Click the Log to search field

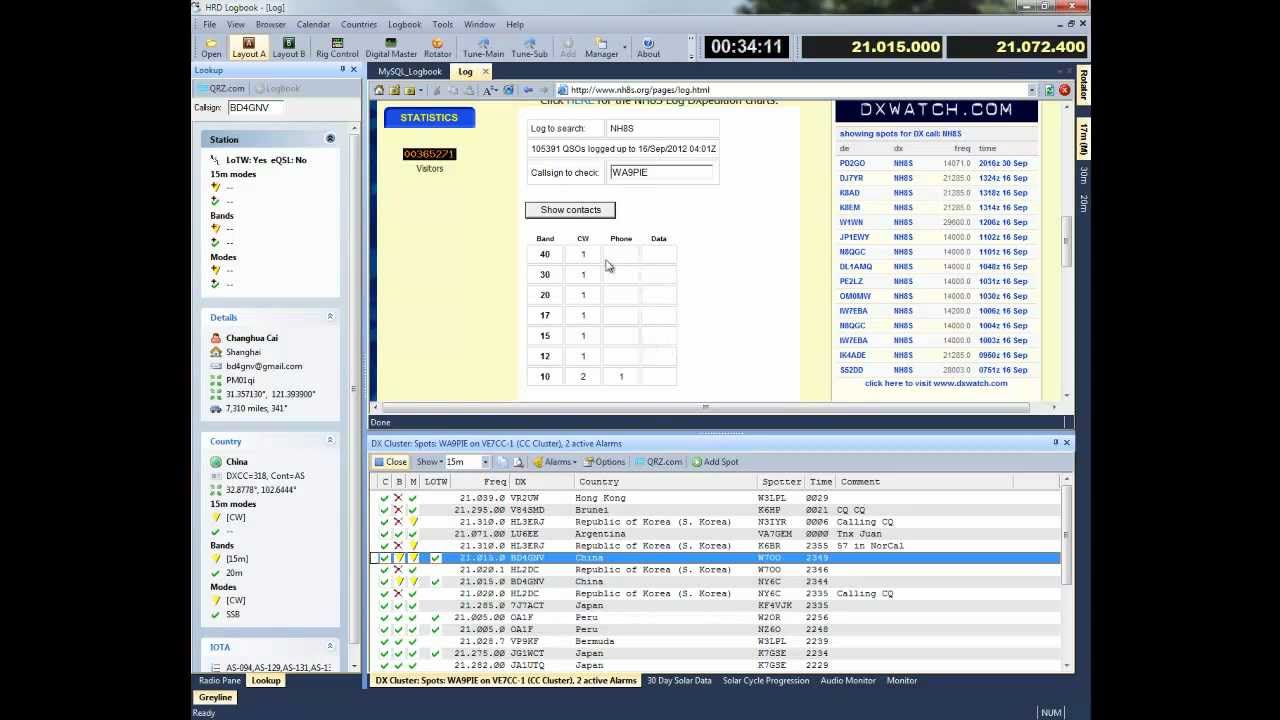(661, 128)
